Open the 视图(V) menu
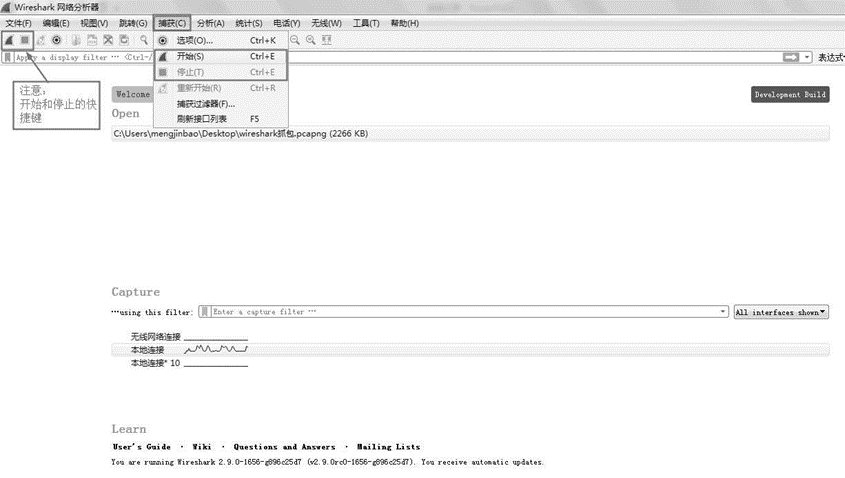The width and height of the screenshot is (845, 478). (x=94, y=23)
